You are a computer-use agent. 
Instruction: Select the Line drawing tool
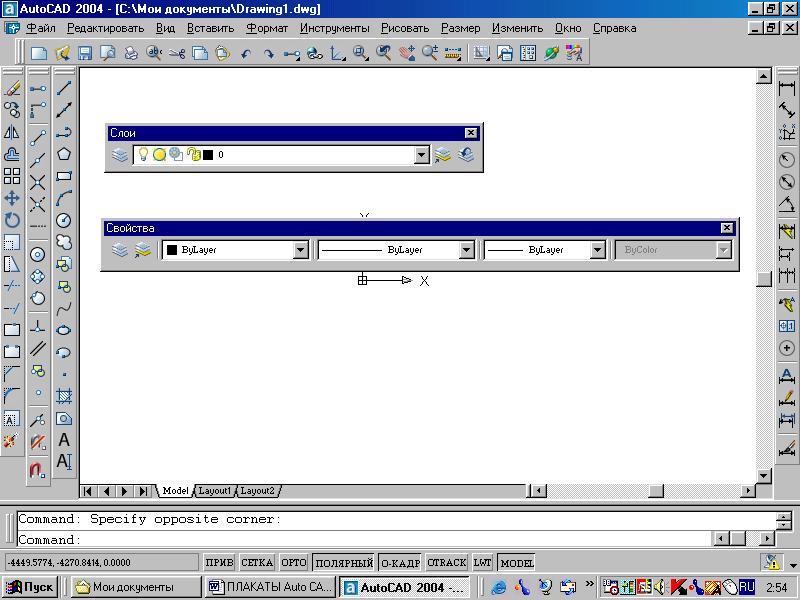point(64,88)
